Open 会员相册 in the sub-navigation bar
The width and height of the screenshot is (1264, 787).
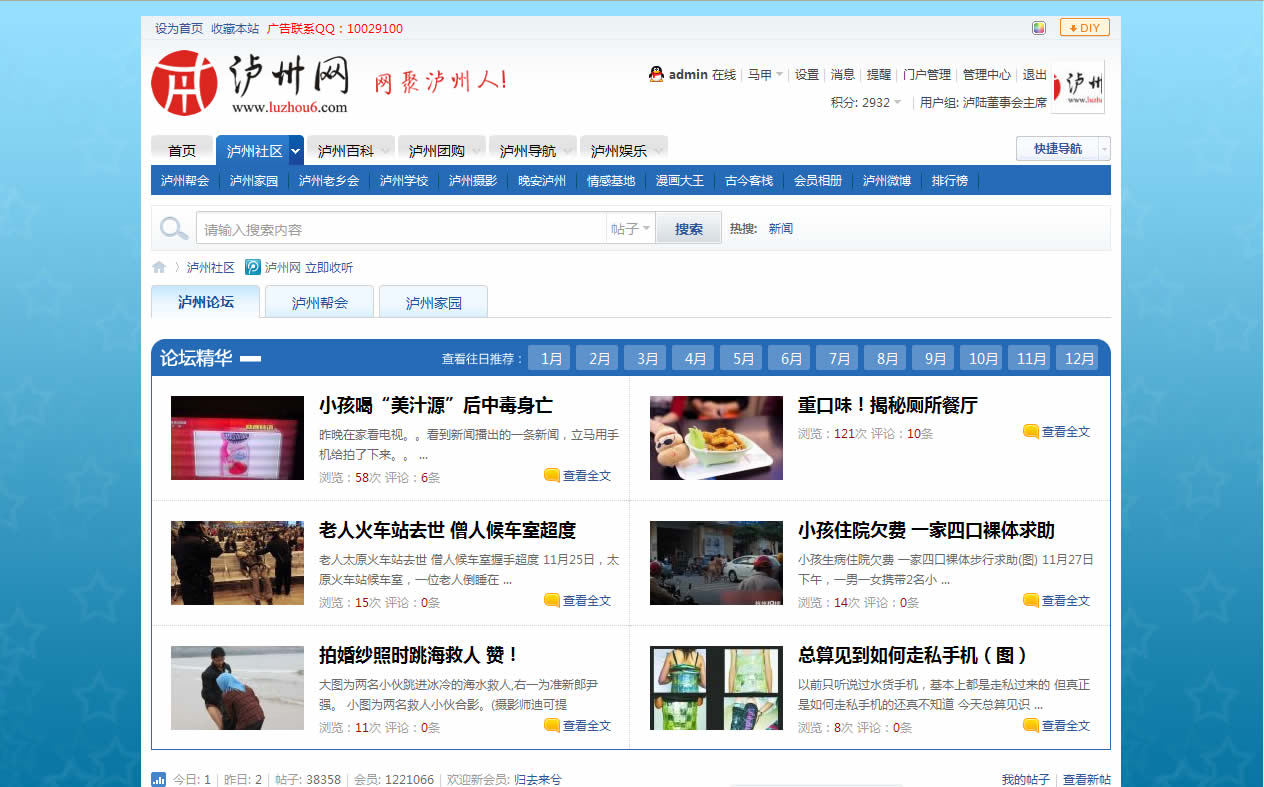tap(818, 181)
